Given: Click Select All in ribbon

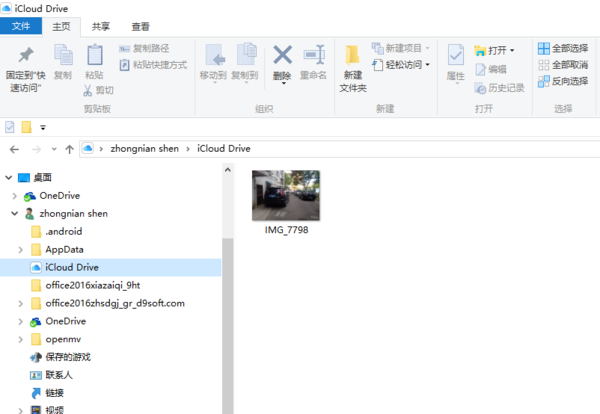Looking at the screenshot, I should click(x=563, y=48).
